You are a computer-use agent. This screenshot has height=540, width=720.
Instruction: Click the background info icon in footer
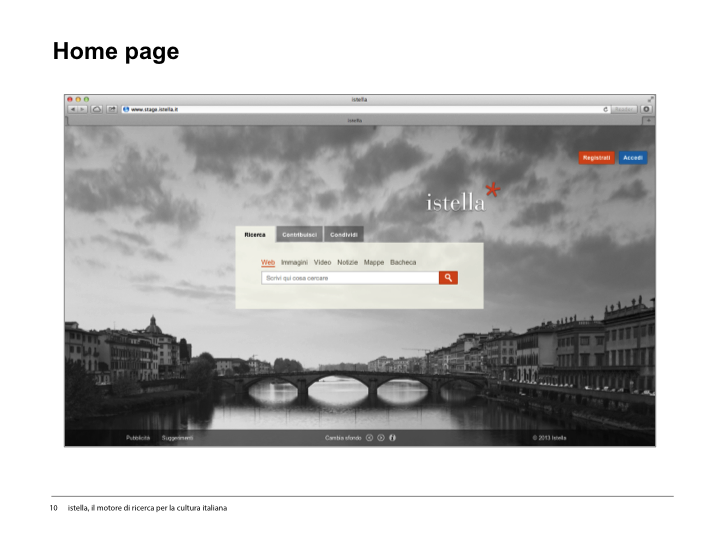(392, 438)
